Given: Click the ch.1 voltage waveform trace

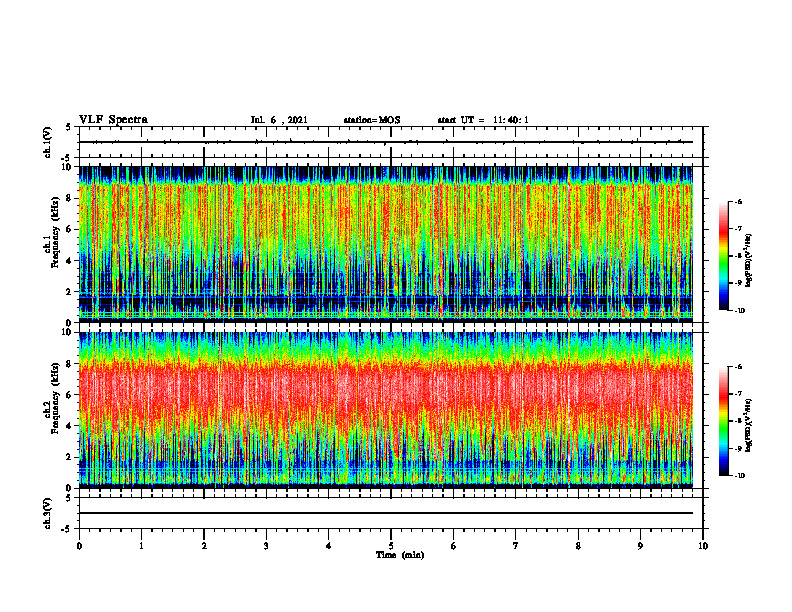Looking at the screenshot, I should coord(386,142).
